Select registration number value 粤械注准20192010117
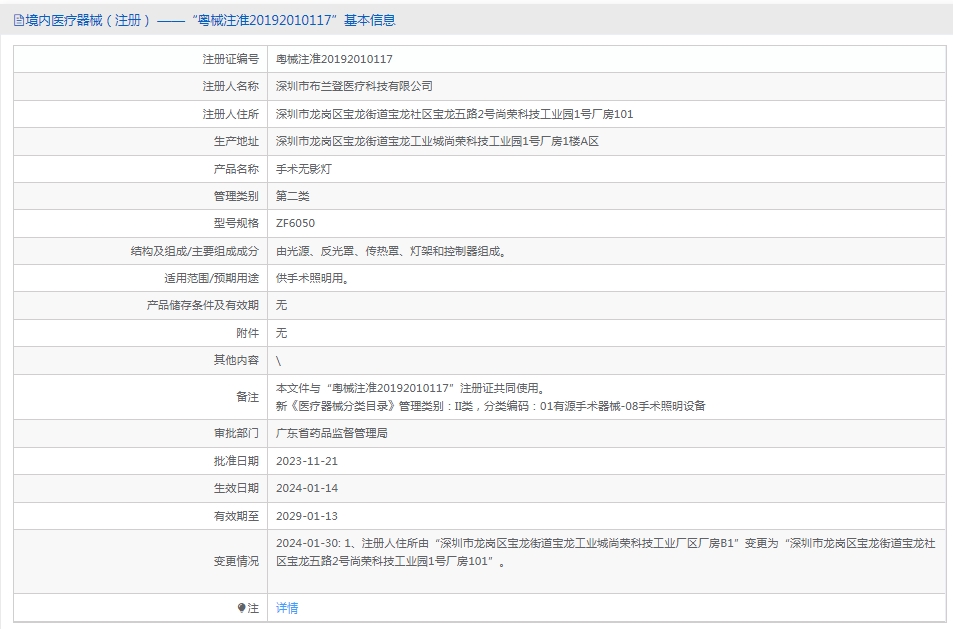Screen dimensions: 953x629 point(334,59)
